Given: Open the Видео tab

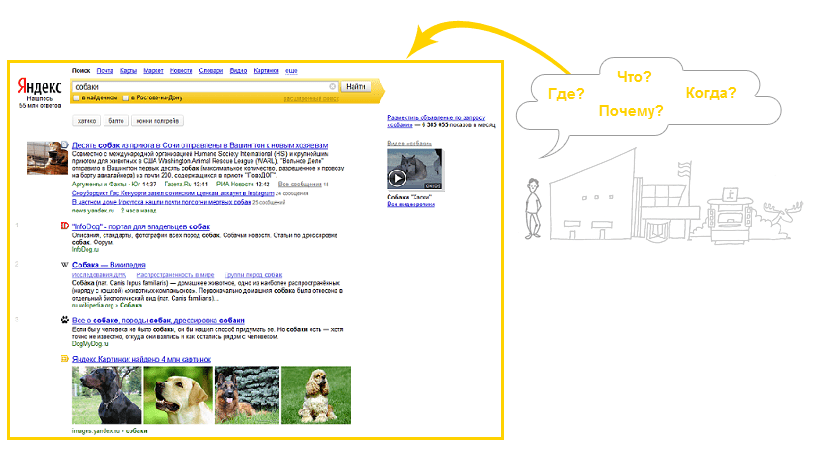Looking at the screenshot, I should (x=238, y=71).
